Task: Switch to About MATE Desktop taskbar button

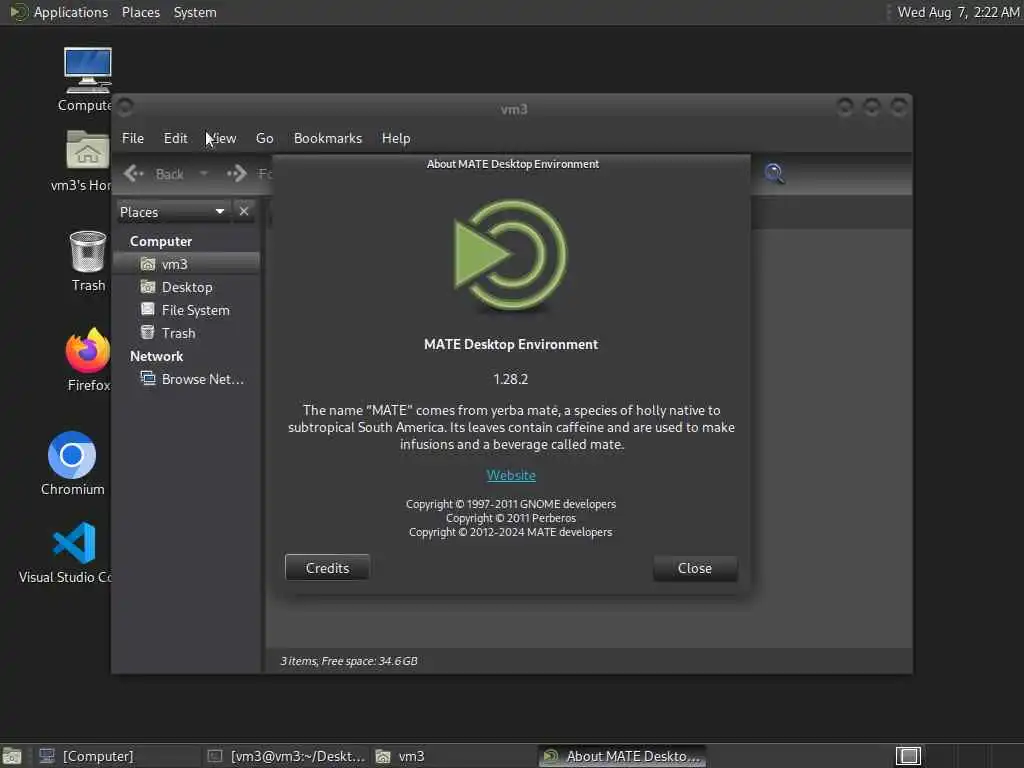Action: (622, 756)
